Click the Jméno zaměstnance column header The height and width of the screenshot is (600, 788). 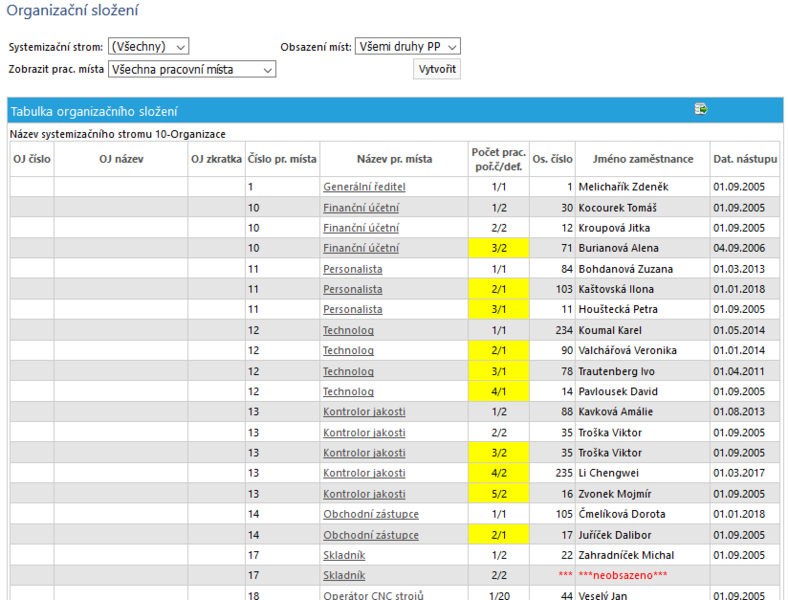(643, 159)
